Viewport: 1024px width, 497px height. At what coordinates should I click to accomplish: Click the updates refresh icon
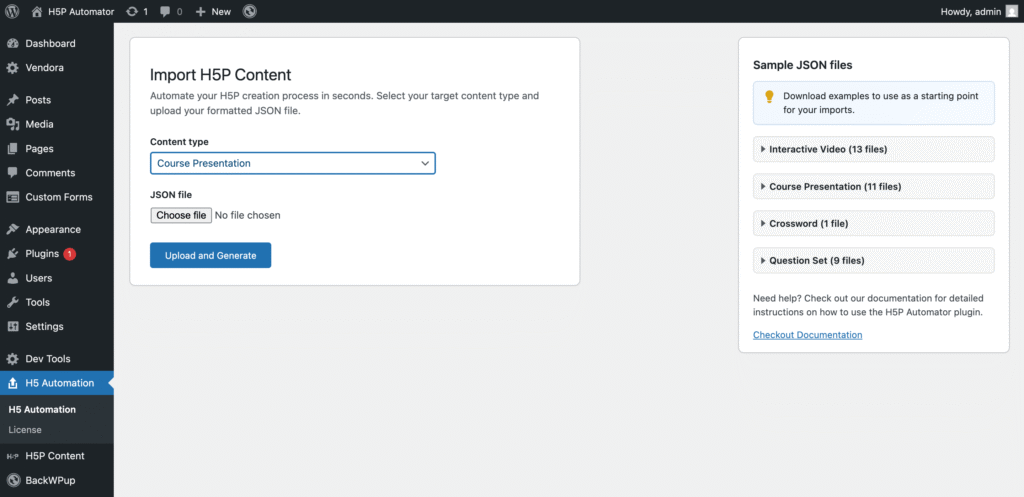point(132,11)
